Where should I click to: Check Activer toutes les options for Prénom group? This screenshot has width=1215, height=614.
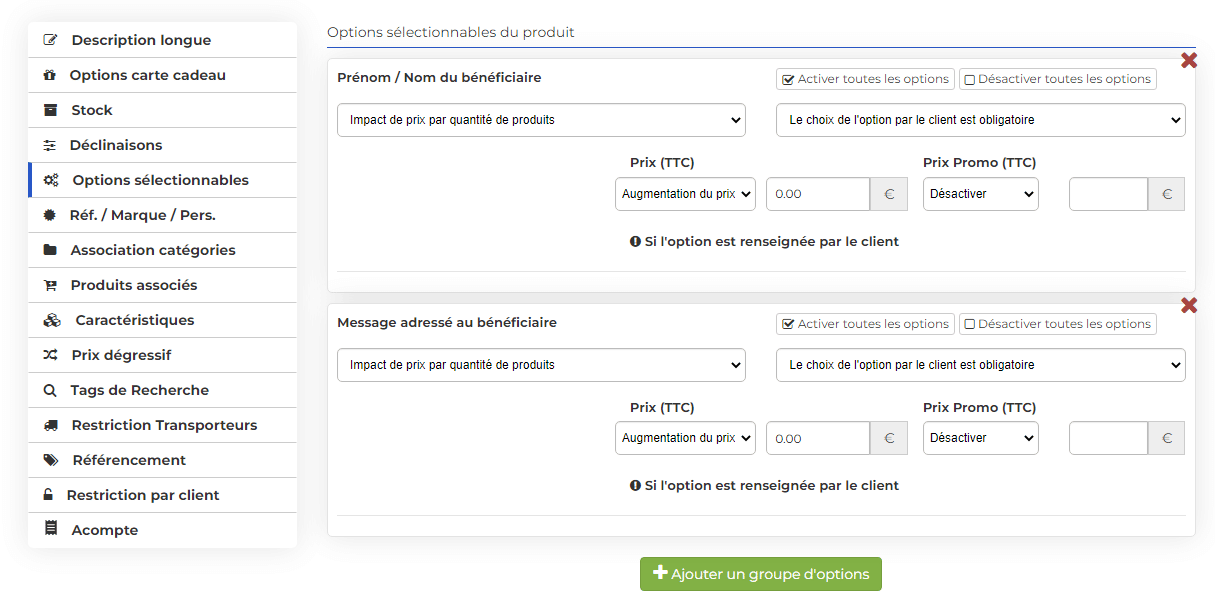click(x=865, y=79)
